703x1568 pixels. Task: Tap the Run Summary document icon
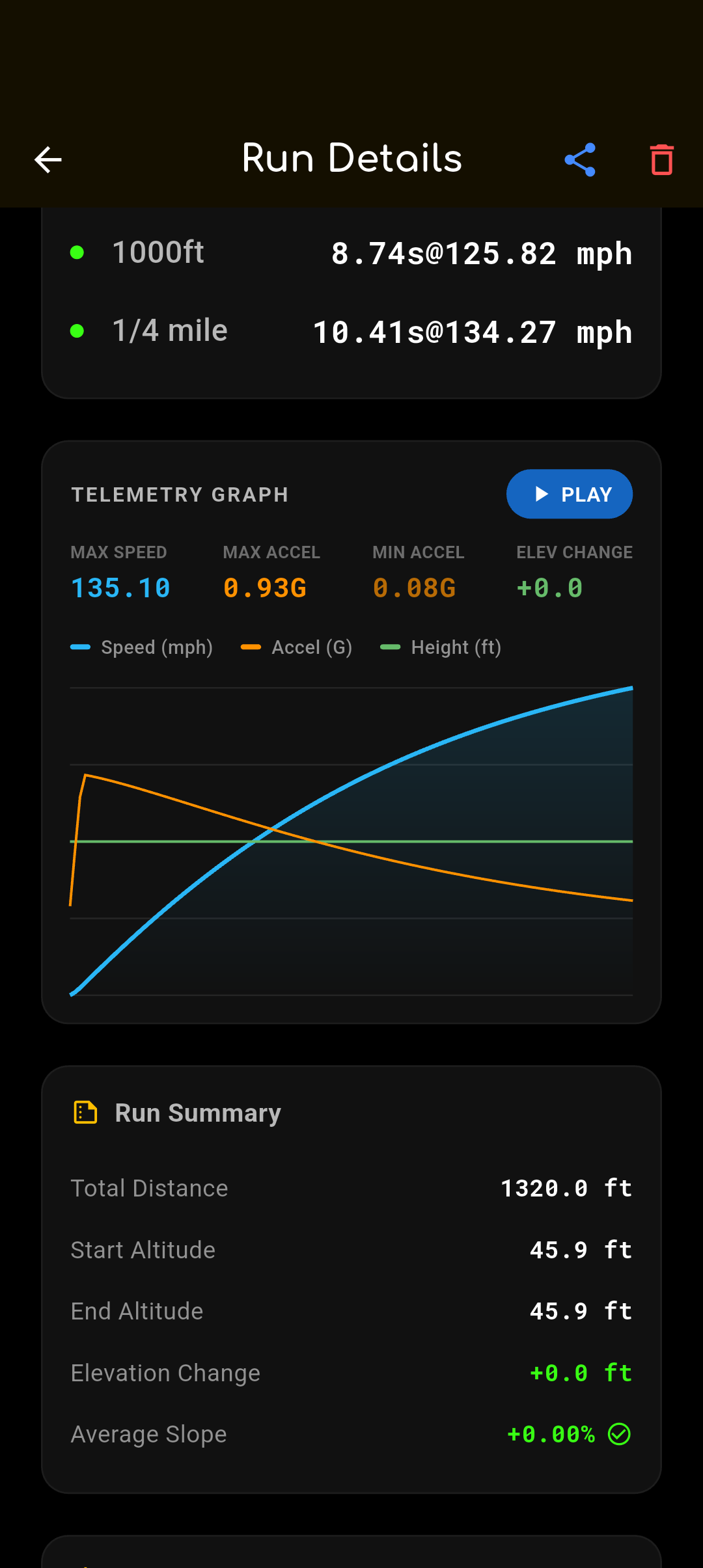point(85,1113)
